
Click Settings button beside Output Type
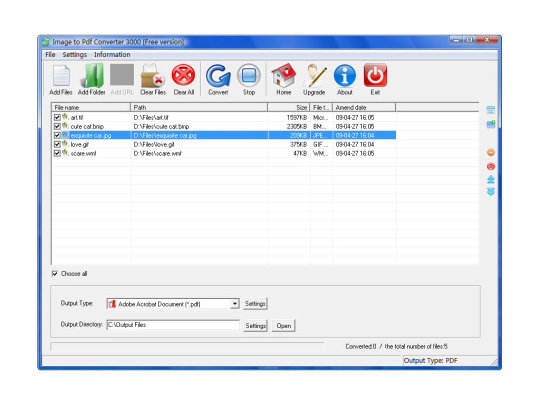(x=255, y=304)
